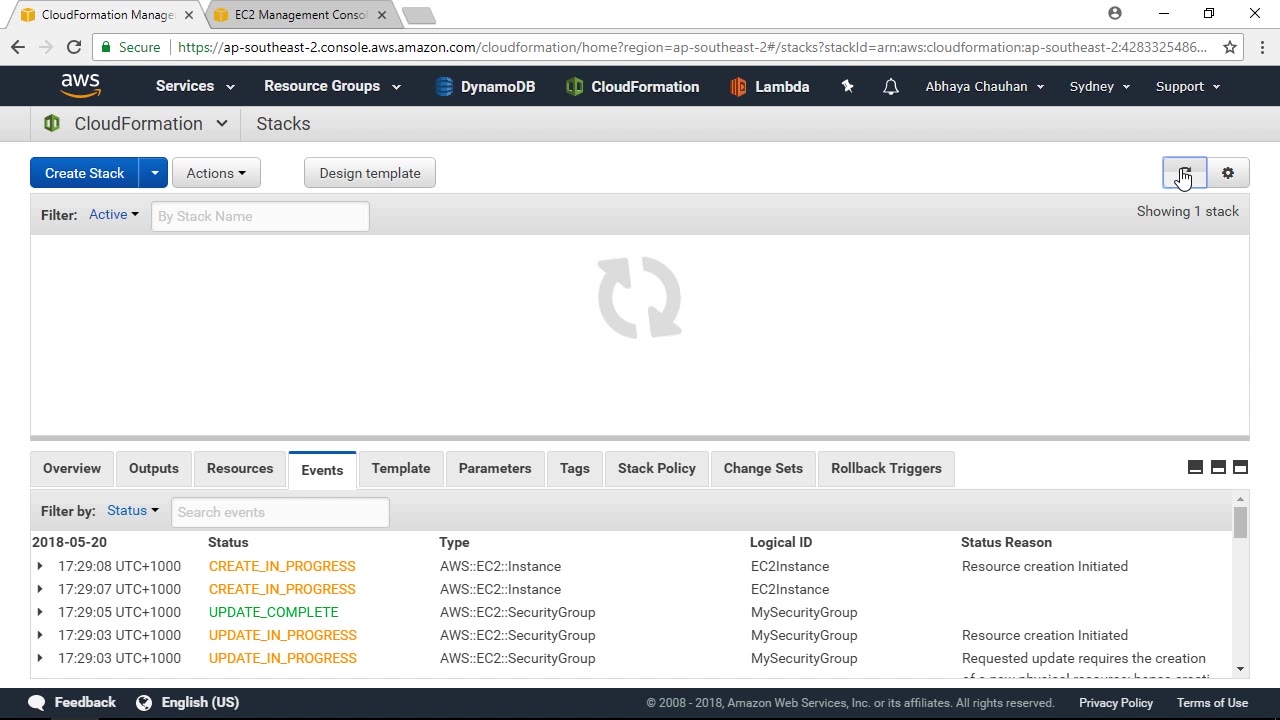Open the Actions dropdown

[x=216, y=173]
